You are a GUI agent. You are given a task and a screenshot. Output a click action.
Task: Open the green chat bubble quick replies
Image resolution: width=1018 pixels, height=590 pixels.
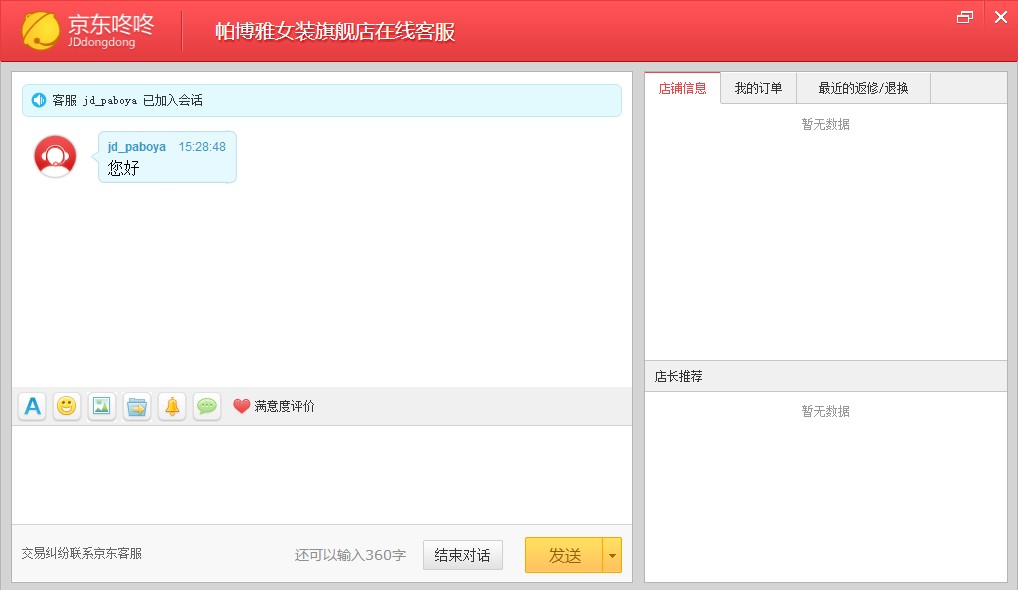[x=207, y=406]
